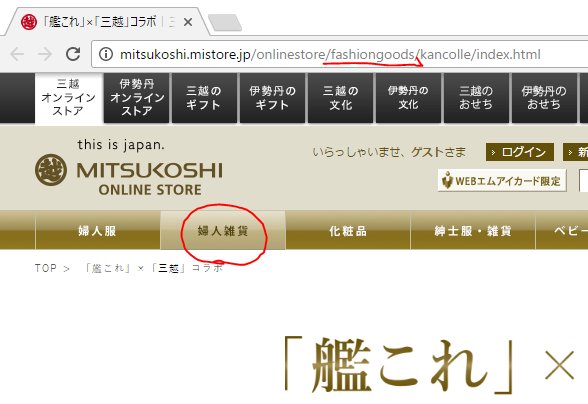The width and height of the screenshot is (588, 404).
Task: Open the WEBエムアイカード限定 banner
Action: coord(502,180)
